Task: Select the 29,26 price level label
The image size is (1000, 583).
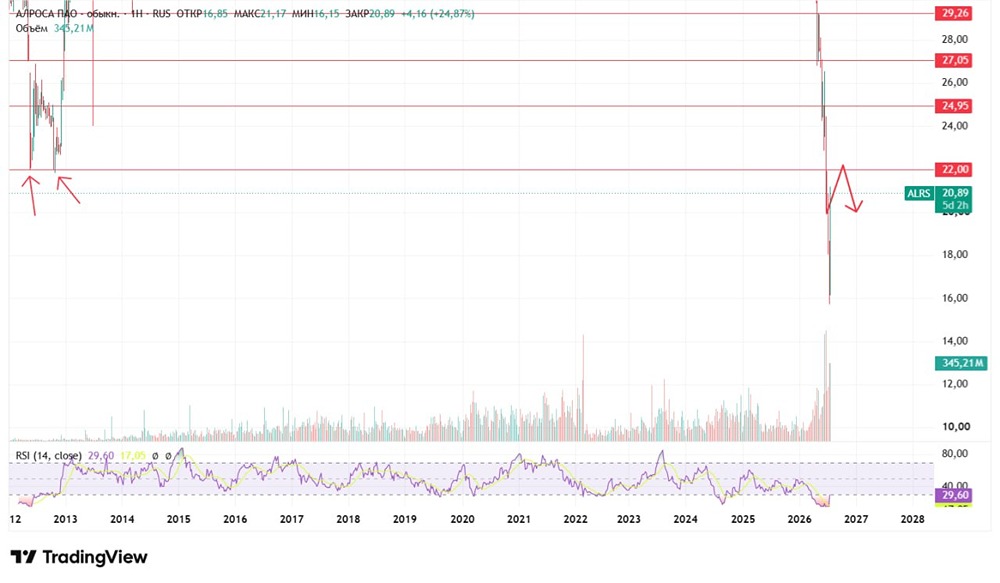Action: pyautogui.click(x=953, y=13)
